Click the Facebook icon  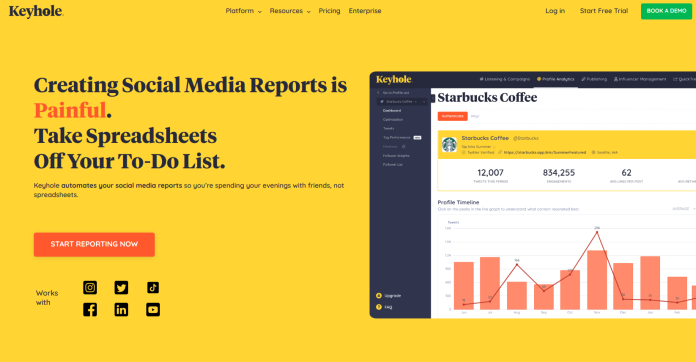tap(90, 310)
